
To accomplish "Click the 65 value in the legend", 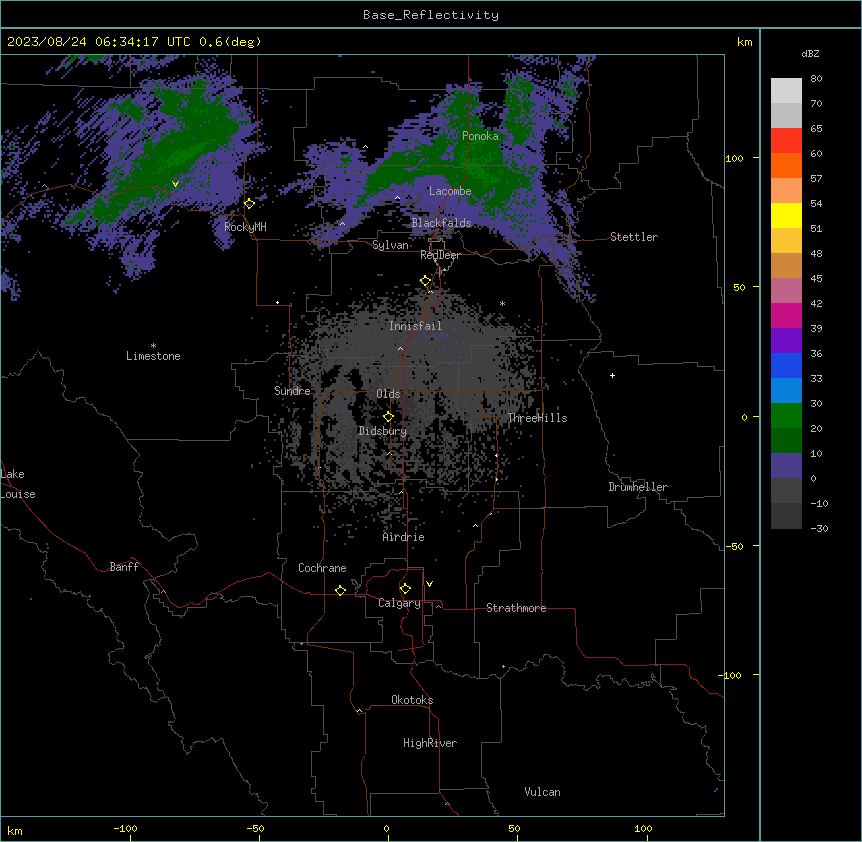I will 816,129.
